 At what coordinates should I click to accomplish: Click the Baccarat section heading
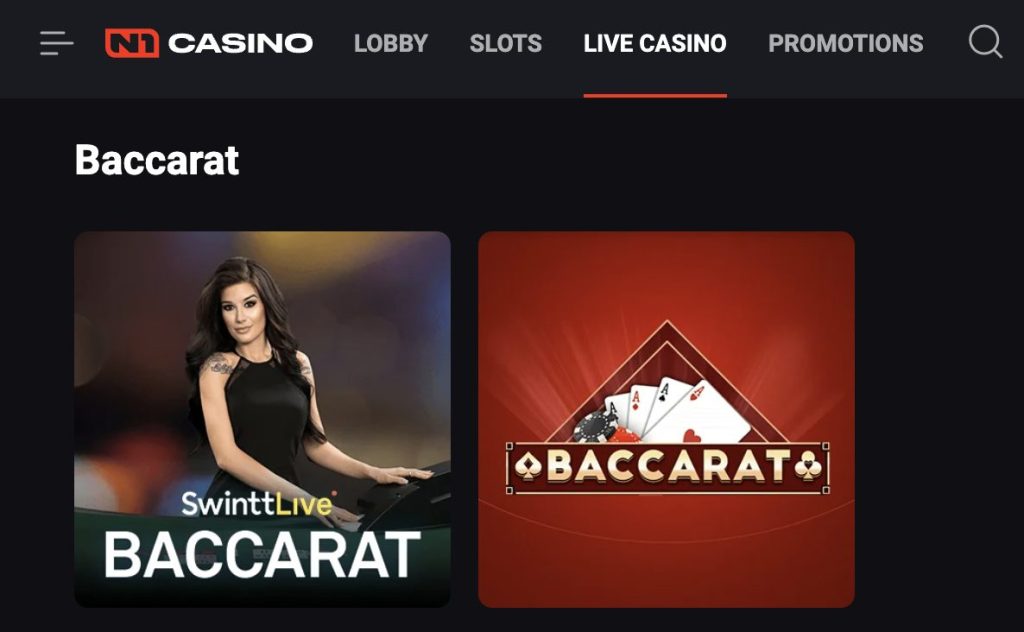pyautogui.click(x=157, y=160)
